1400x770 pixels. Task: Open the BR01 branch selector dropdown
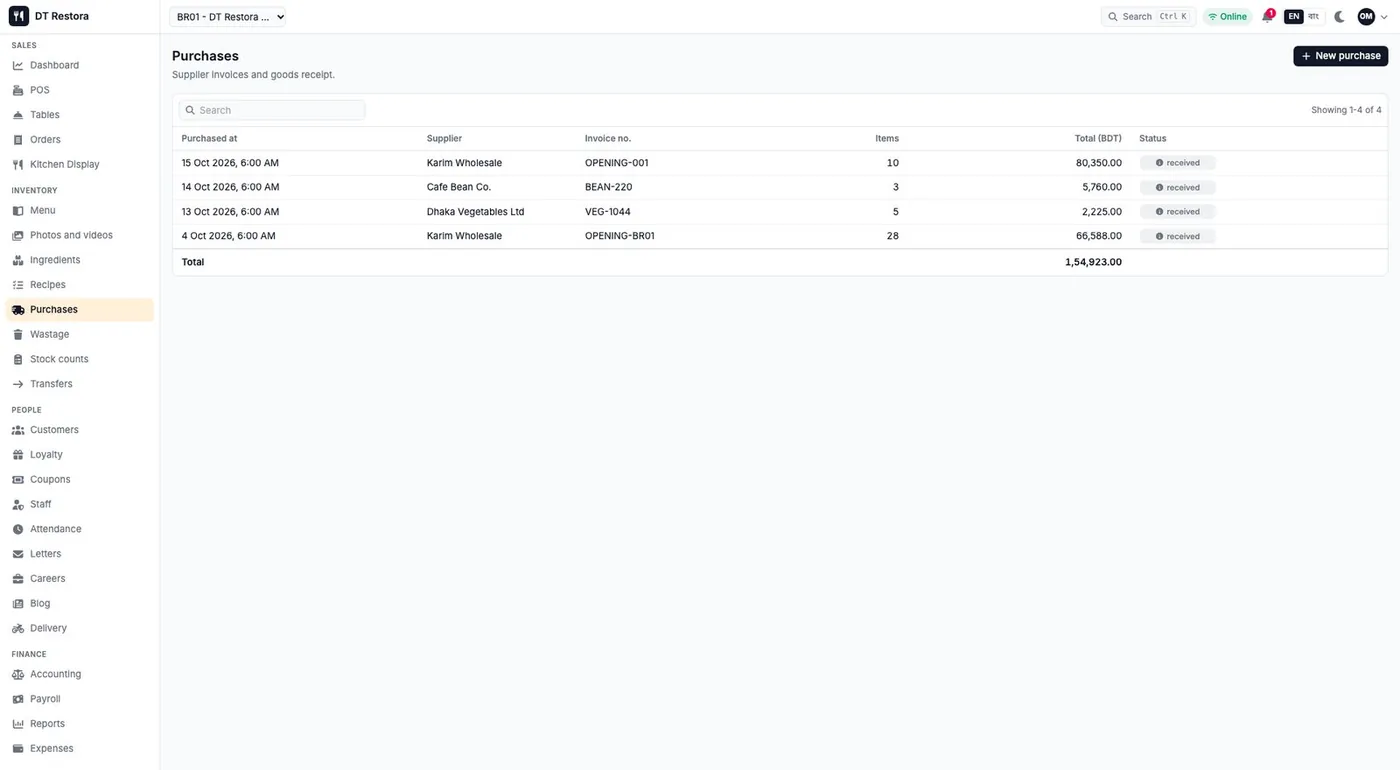pyautogui.click(x=228, y=16)
